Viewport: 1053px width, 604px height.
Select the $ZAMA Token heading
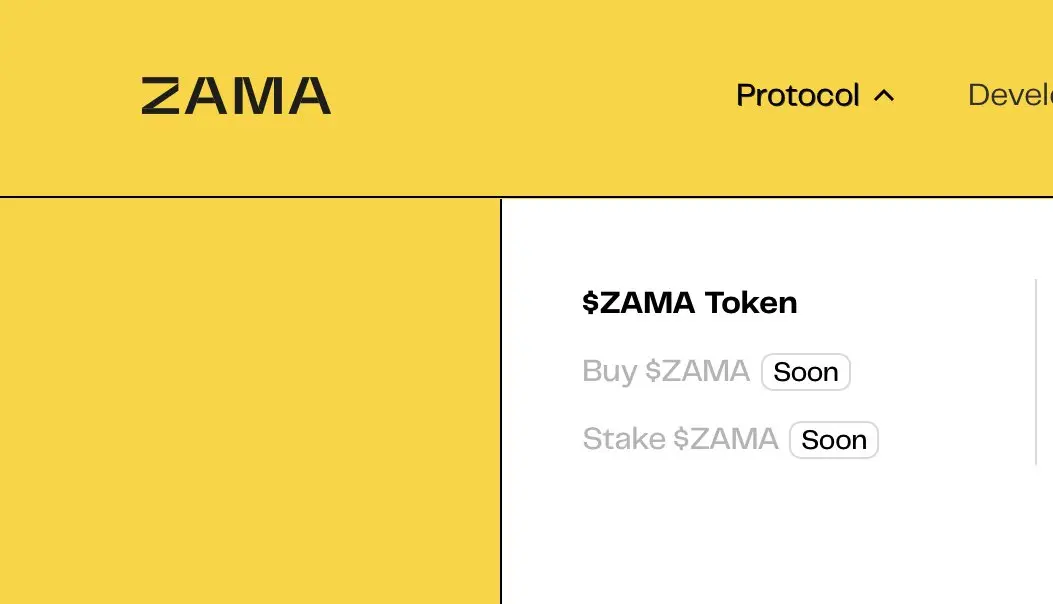click(x=690, y=302)
